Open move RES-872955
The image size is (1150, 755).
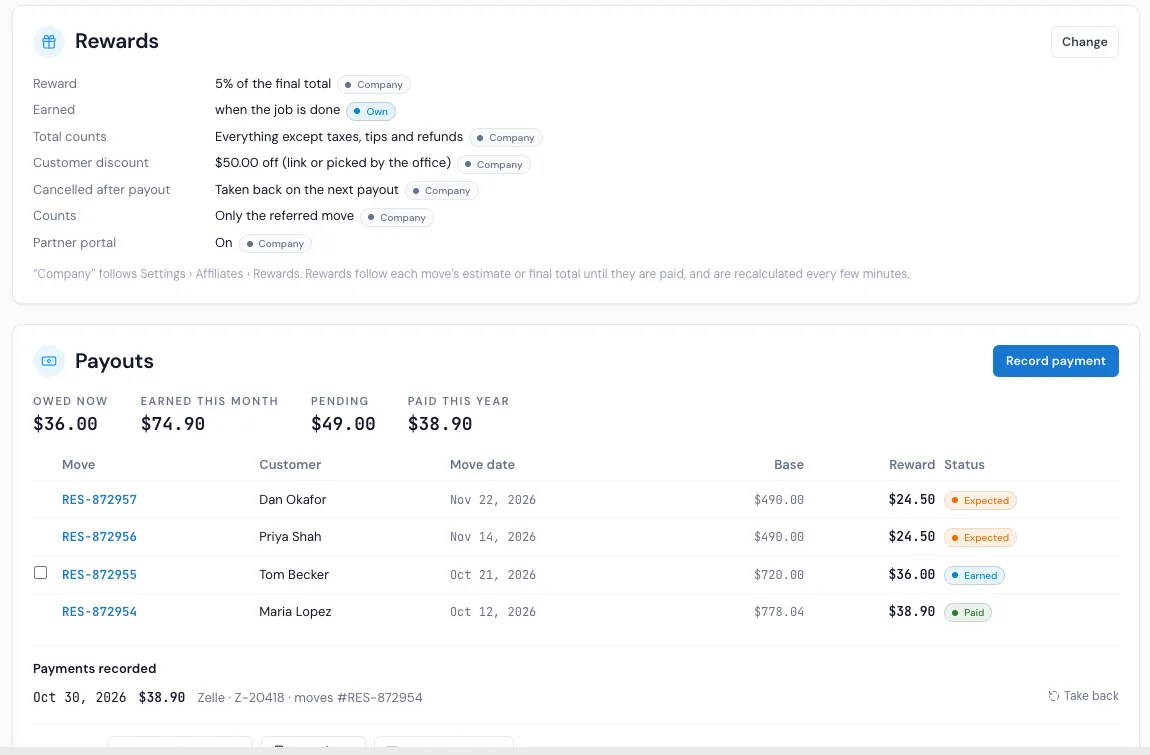[x=99, y=575]
